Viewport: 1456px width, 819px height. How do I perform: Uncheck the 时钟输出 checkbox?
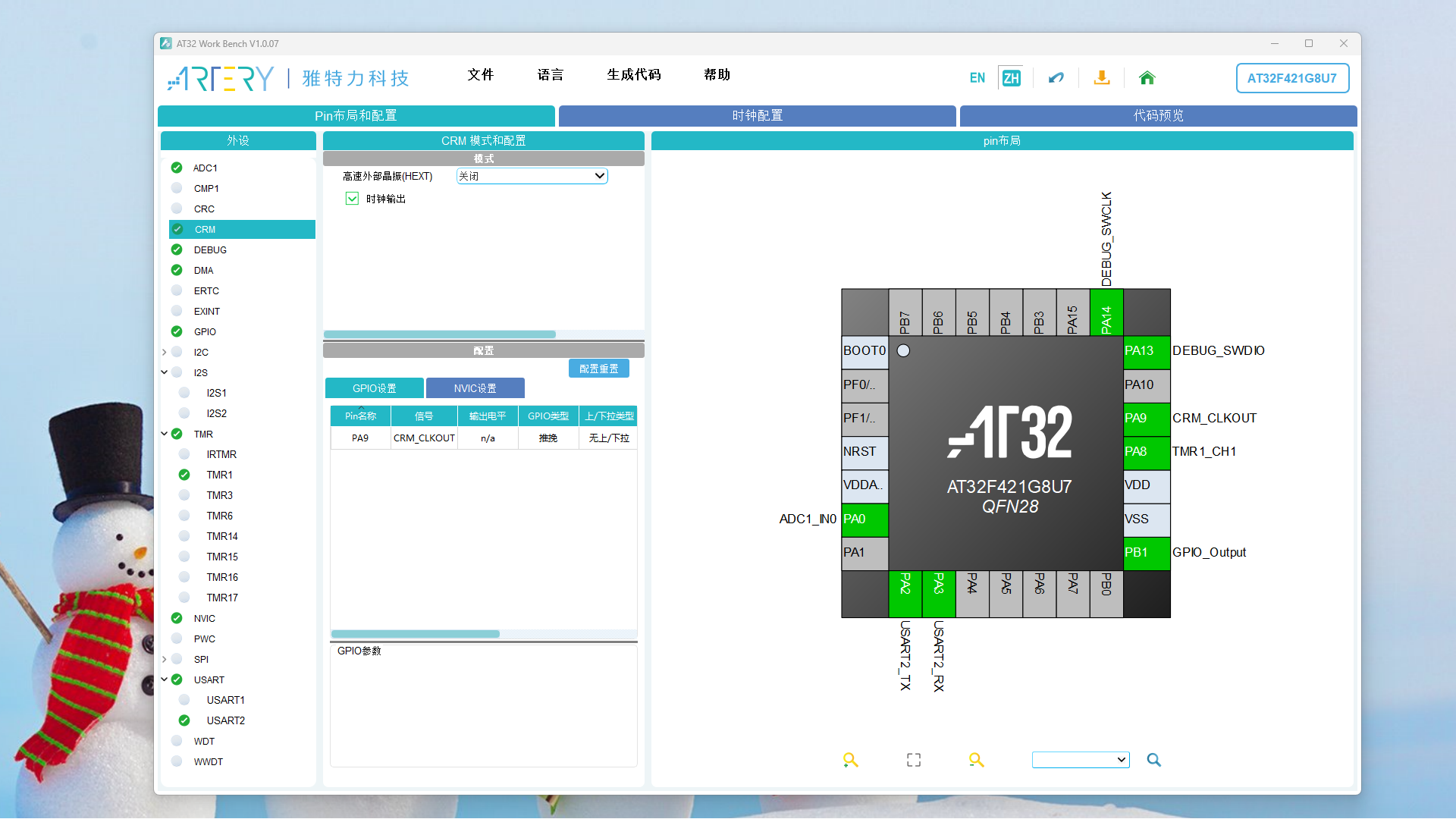(x=352, y=199)
